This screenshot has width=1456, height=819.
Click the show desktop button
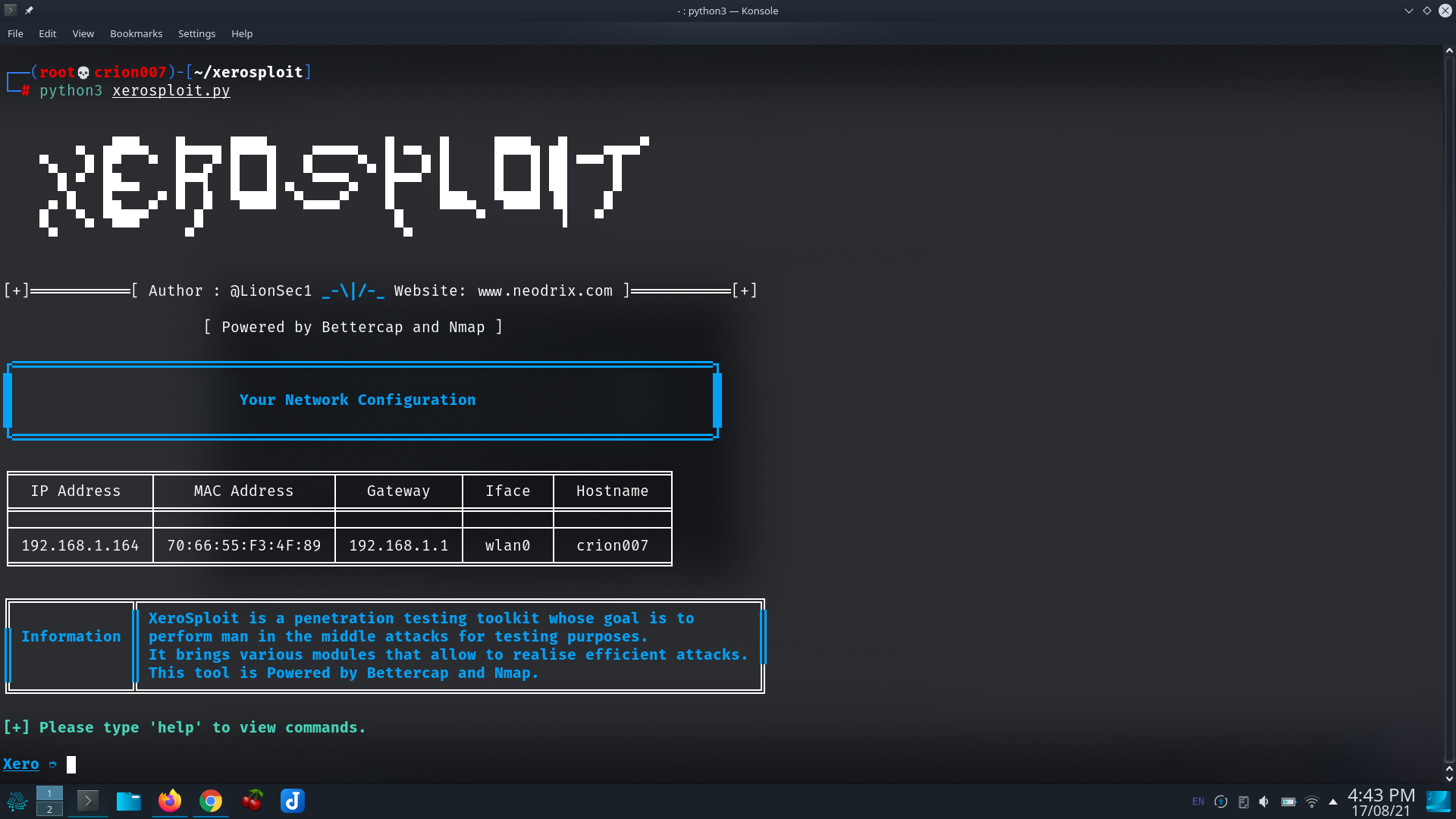coord(1439,802)
